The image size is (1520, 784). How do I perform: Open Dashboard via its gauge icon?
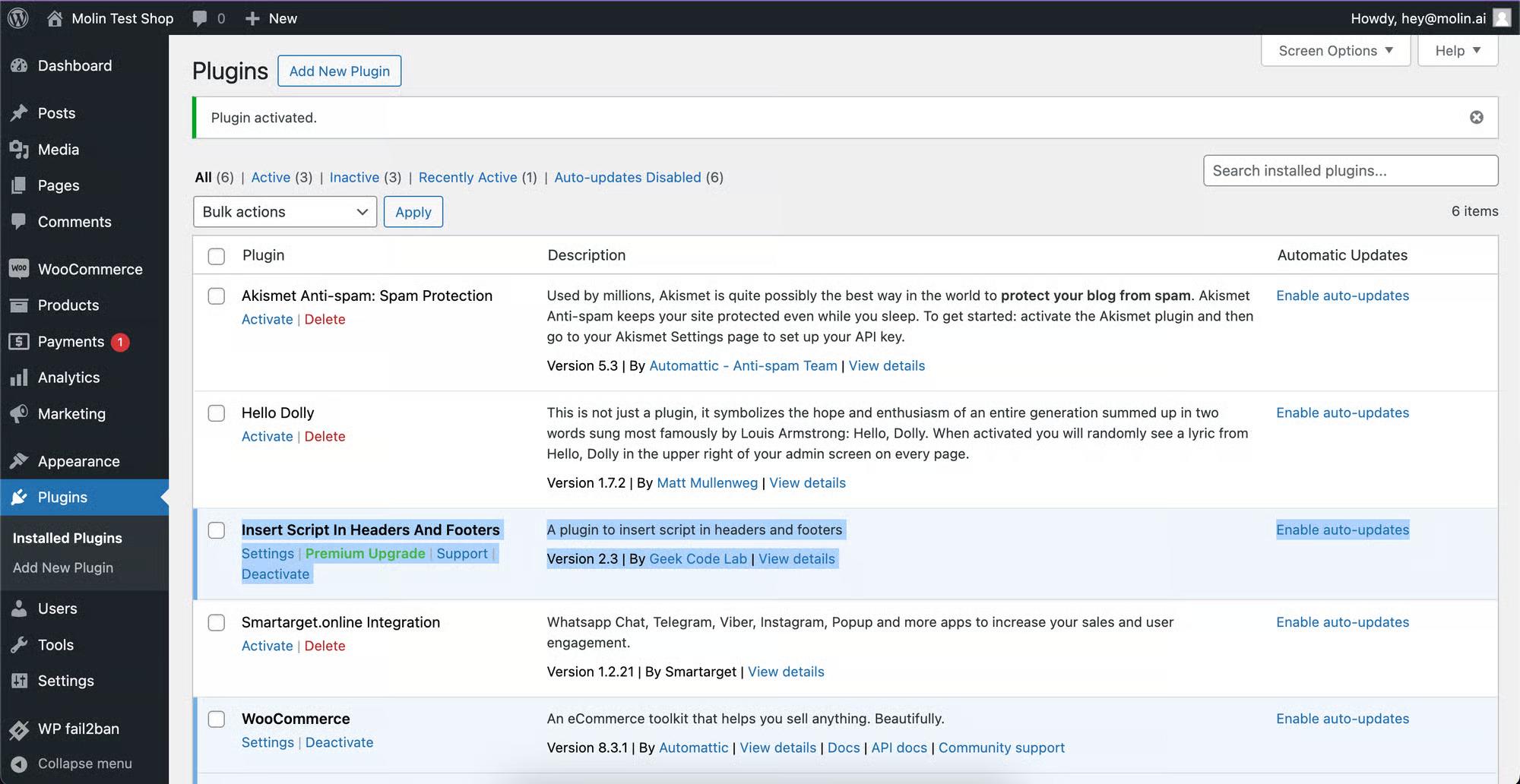pos(19,66)
